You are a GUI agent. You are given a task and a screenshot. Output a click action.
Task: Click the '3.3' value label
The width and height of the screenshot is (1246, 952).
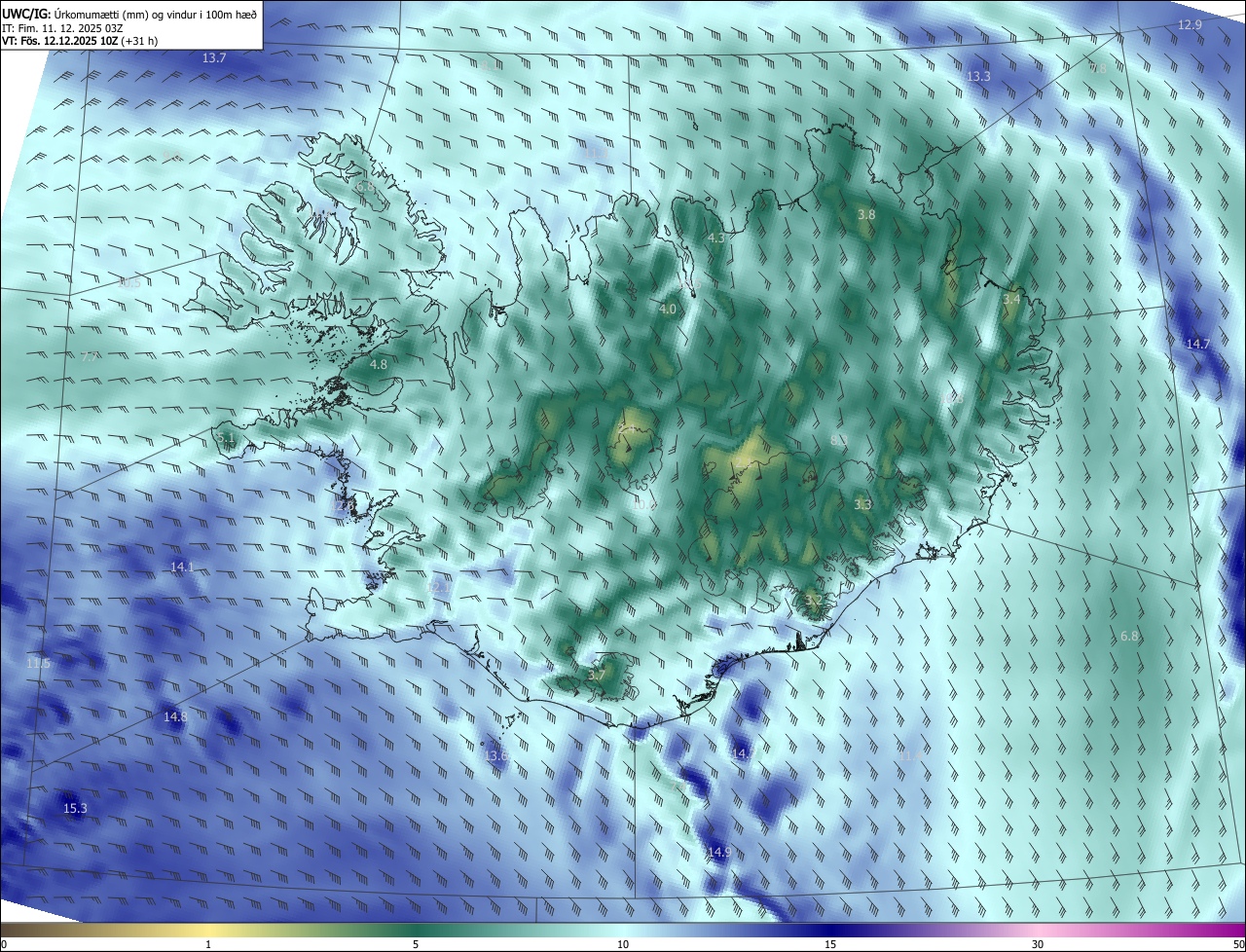(x=862, y=505)
